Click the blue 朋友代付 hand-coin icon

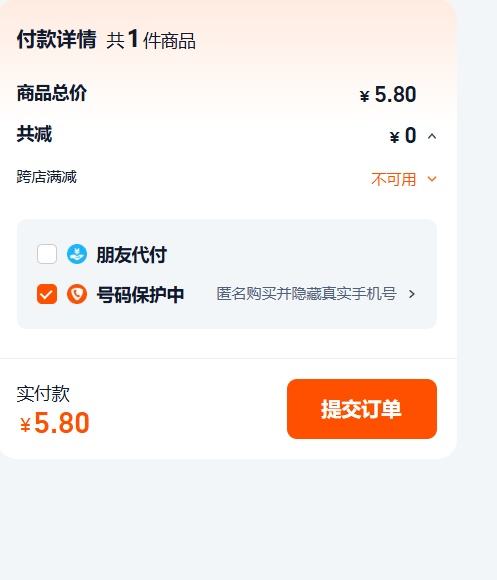[x=77, y=254]
